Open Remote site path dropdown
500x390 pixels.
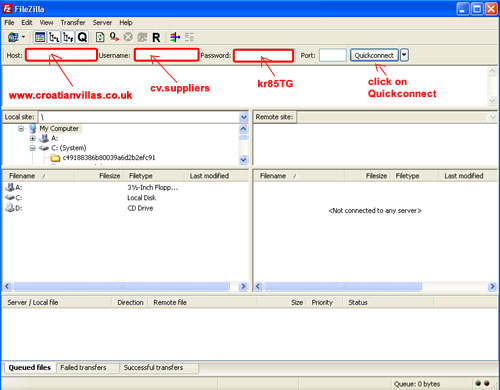[x=493, y=117]
